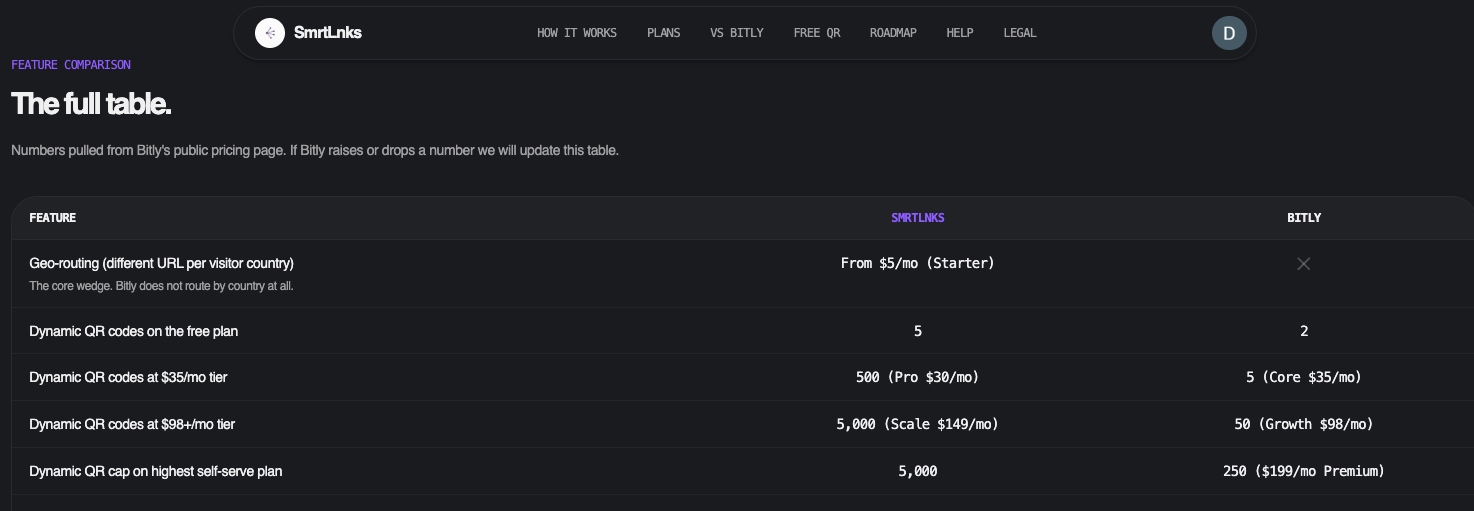Click Bitly value 2 for free plan
The width and height of the screenshot is (1474, 511).
click(1304, 331)
